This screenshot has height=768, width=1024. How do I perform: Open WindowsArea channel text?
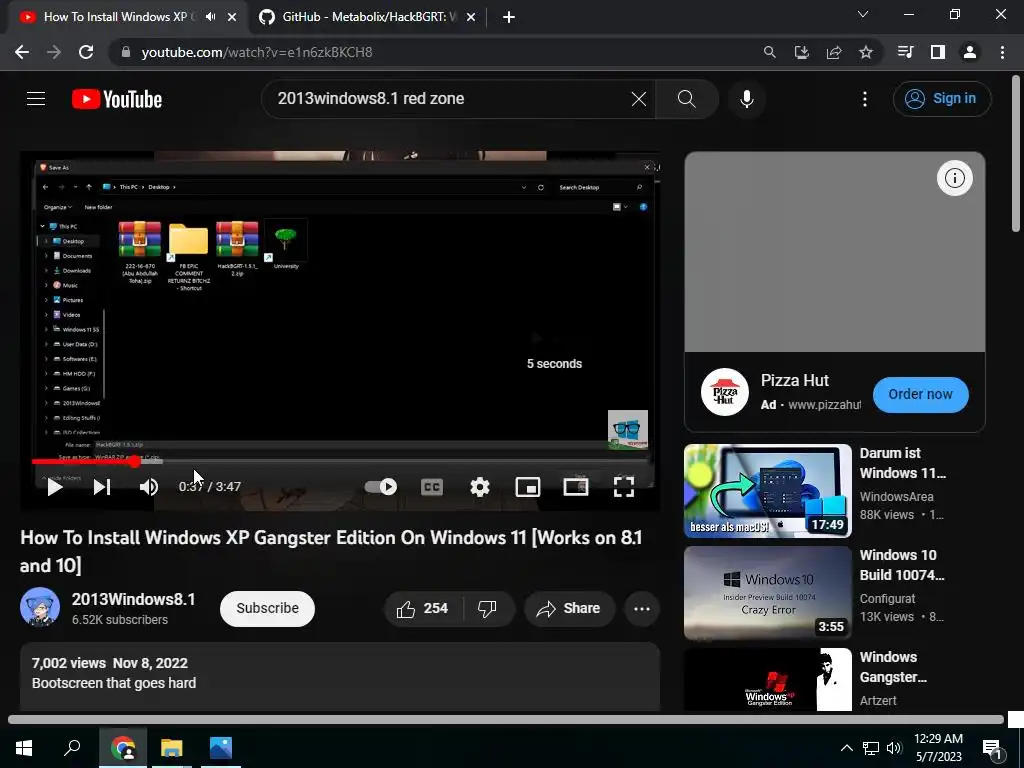coord(896,497)
